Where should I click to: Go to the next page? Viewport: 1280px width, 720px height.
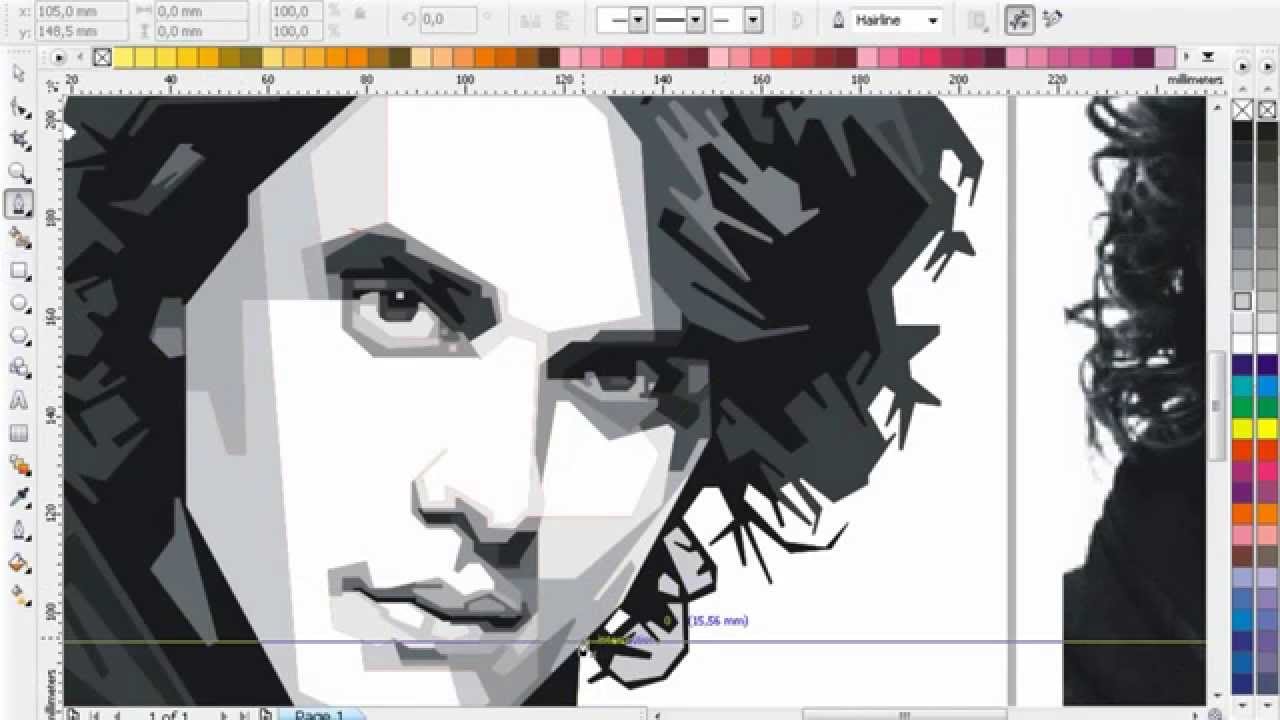click(x=223, y=714)
